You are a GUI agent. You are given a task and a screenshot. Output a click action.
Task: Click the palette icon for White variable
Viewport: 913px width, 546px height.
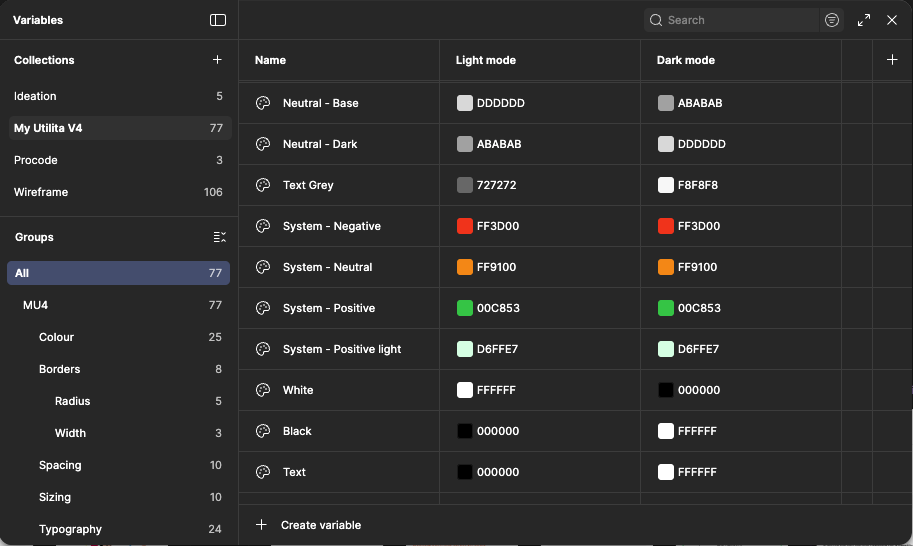coord(263,390)
